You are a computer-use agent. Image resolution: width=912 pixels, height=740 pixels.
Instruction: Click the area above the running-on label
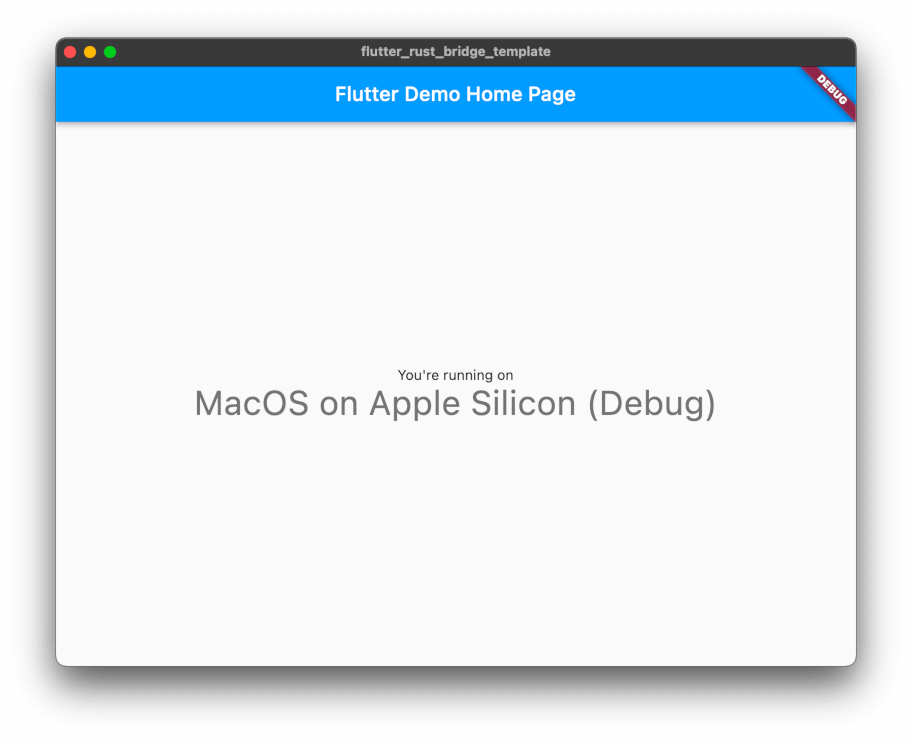point(455,250)
